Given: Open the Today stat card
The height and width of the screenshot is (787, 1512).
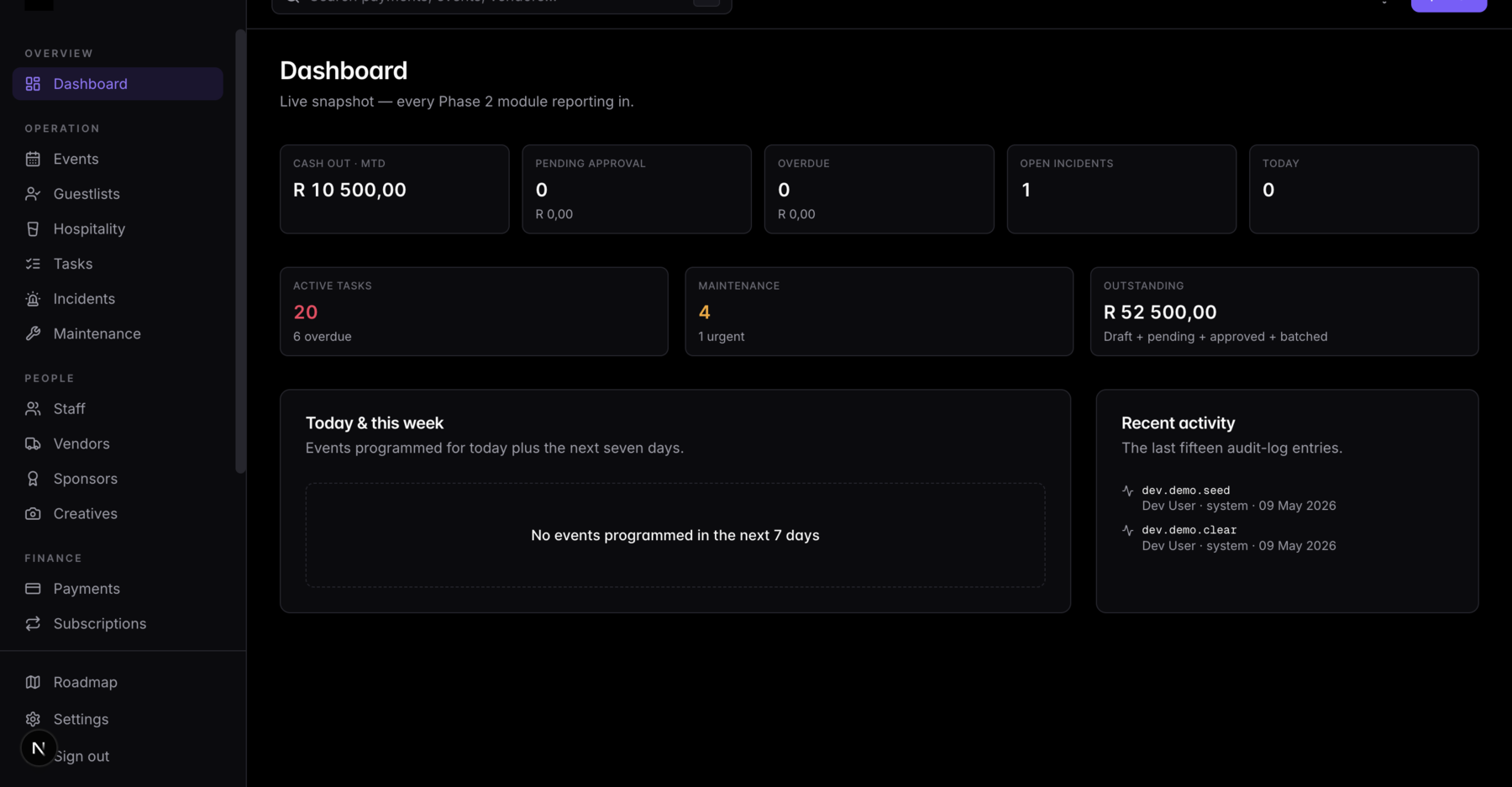Looking at the screenshot, I should [1363, 189].
